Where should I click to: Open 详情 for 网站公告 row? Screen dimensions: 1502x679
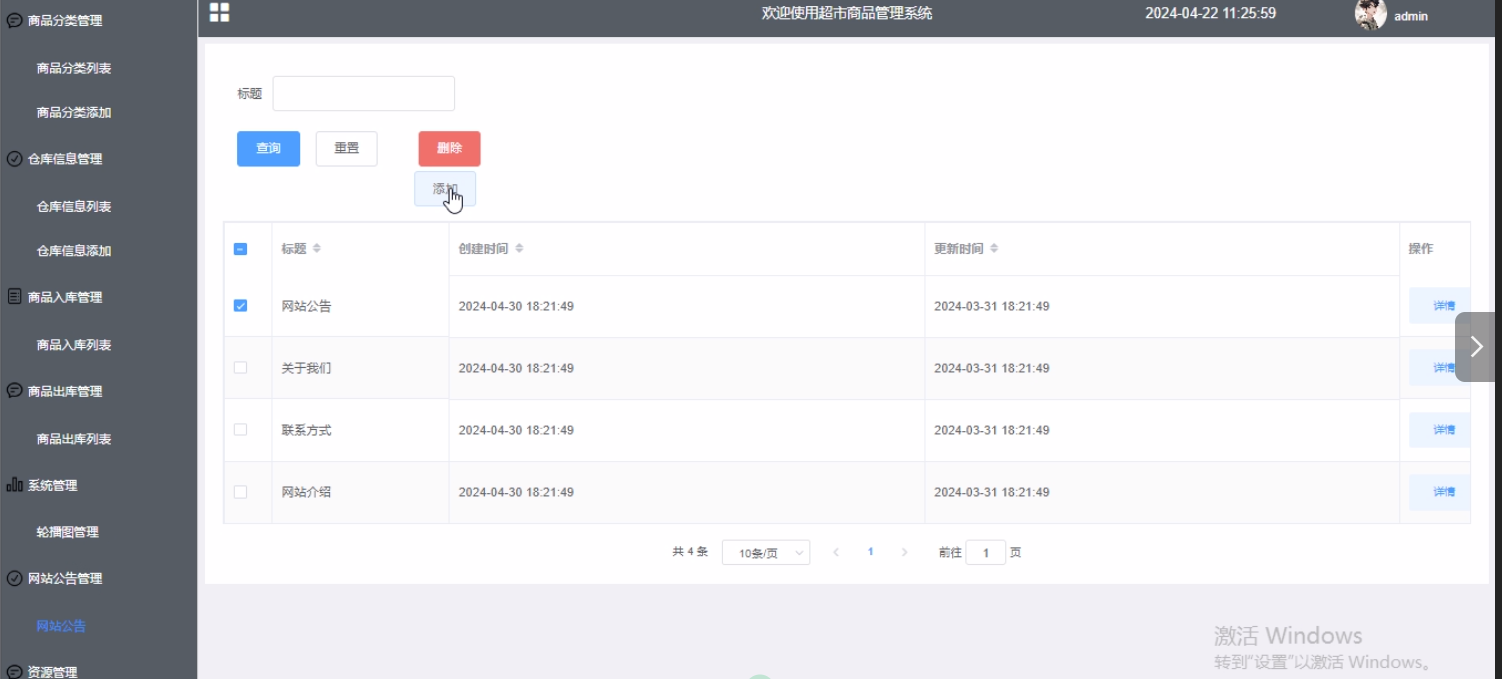(1440, 306)
